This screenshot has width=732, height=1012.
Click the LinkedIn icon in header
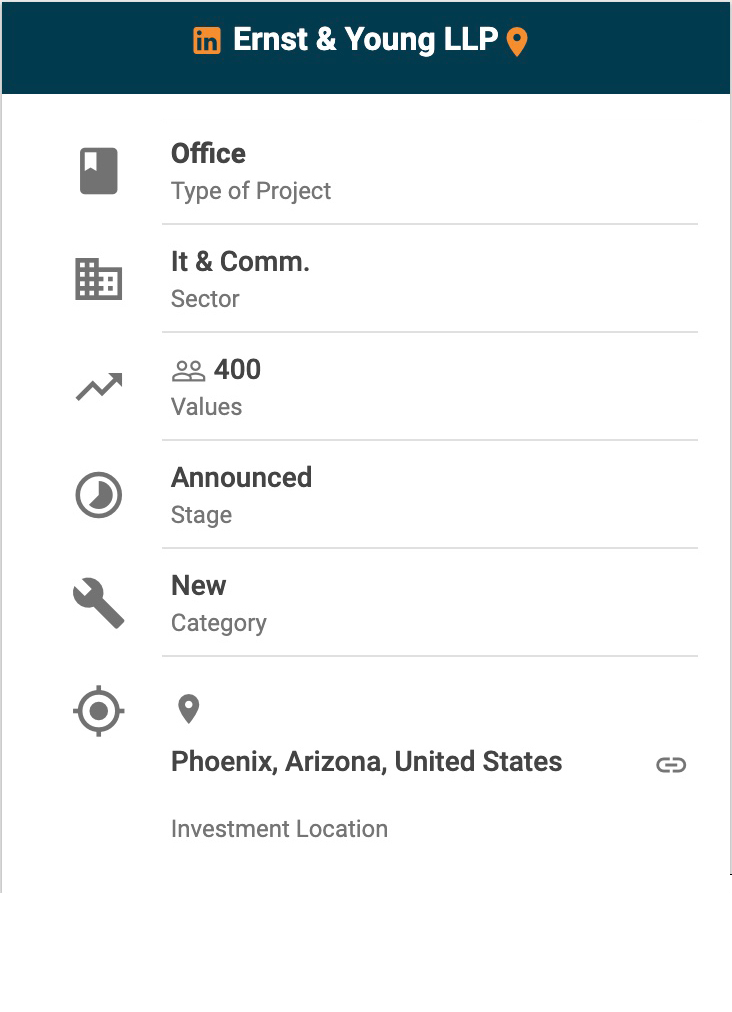(207, 41)
